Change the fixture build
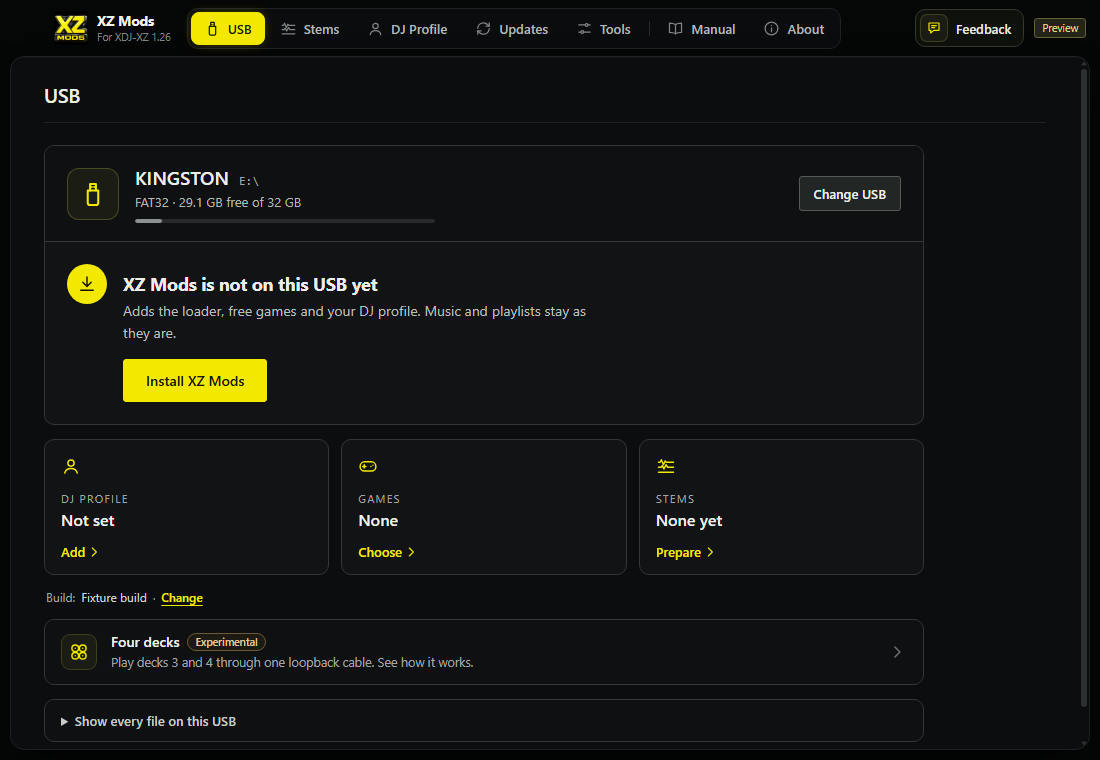 [182, 598]
